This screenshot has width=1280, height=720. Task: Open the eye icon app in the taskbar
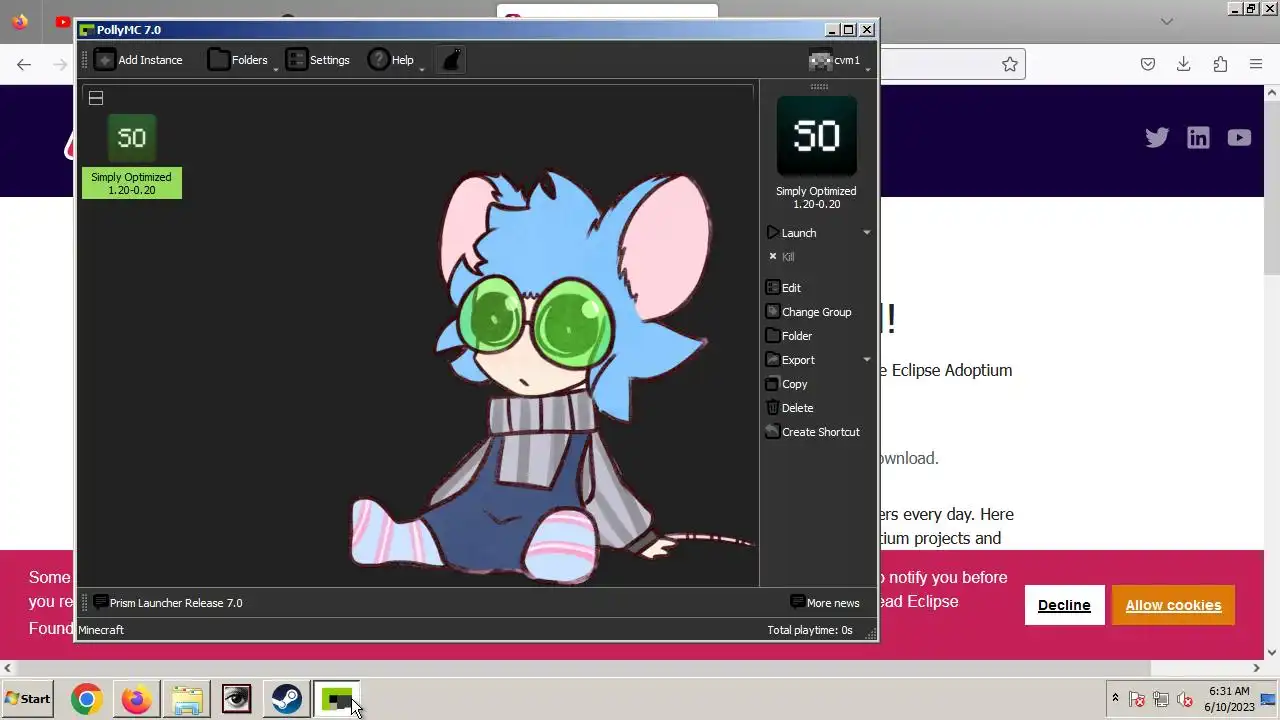pos(237,699)
